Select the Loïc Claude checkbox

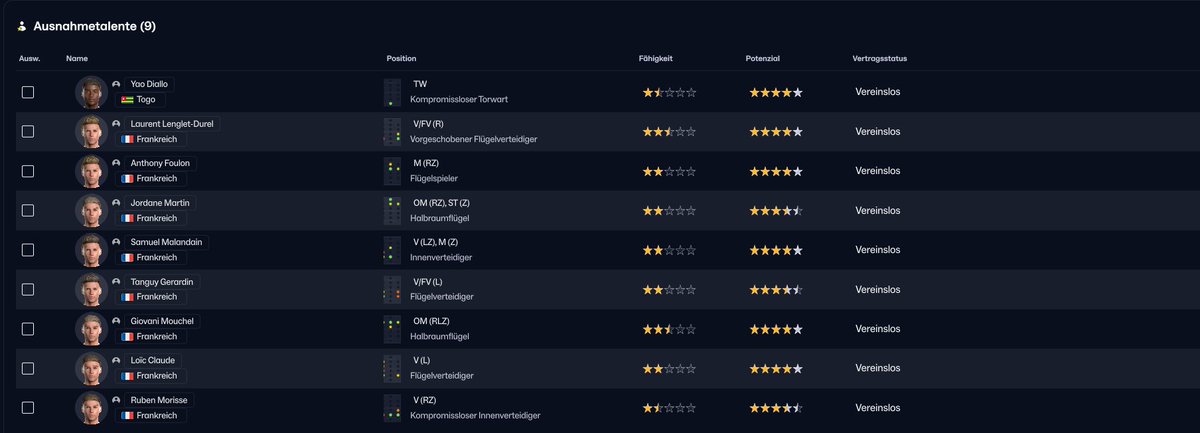(28, 368)
